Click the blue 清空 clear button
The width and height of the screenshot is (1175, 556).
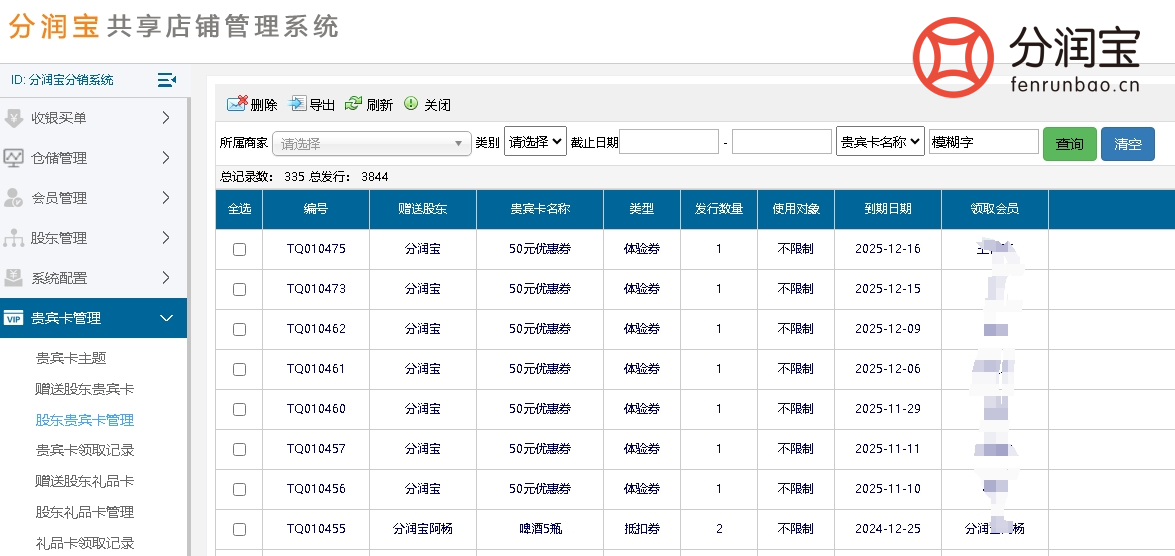pyautogui.click(x=1128, y=144)
